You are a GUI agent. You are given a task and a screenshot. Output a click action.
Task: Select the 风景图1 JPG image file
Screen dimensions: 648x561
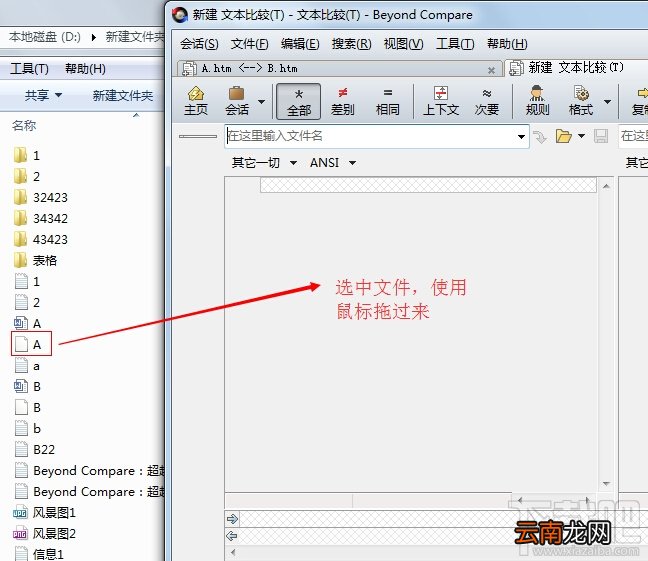point(44,513)
